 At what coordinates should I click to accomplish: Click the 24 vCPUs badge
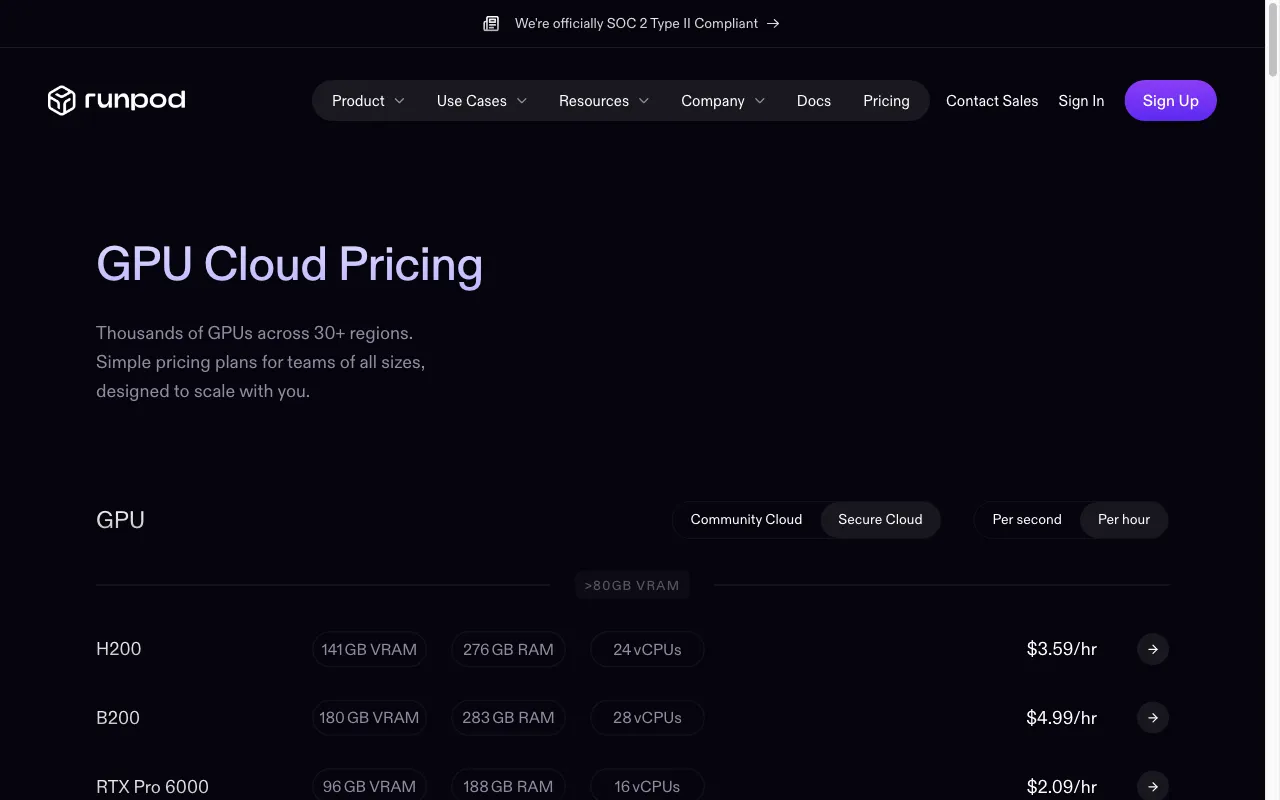[647, 649]
